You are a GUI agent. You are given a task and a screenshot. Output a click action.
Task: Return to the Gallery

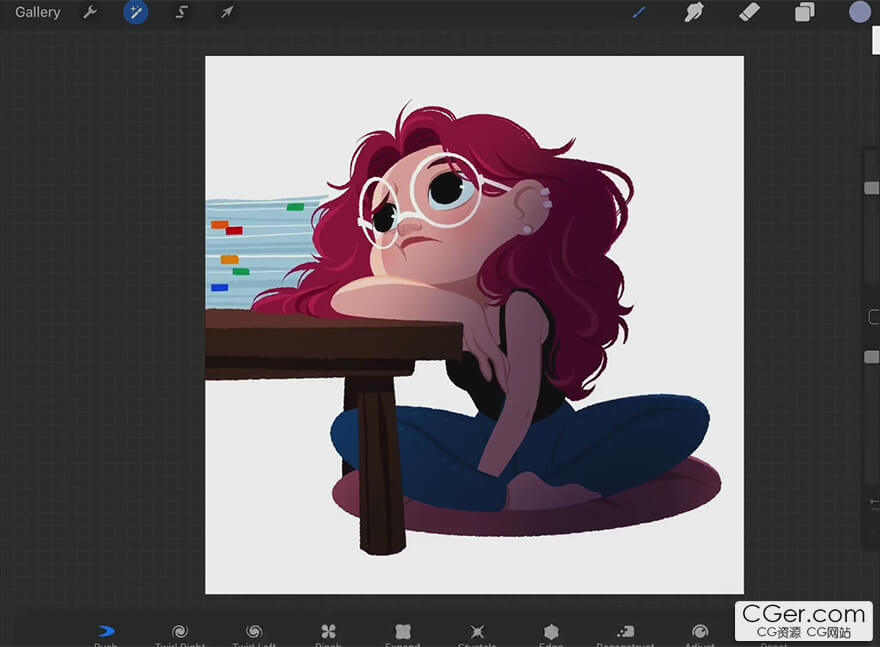38,12
